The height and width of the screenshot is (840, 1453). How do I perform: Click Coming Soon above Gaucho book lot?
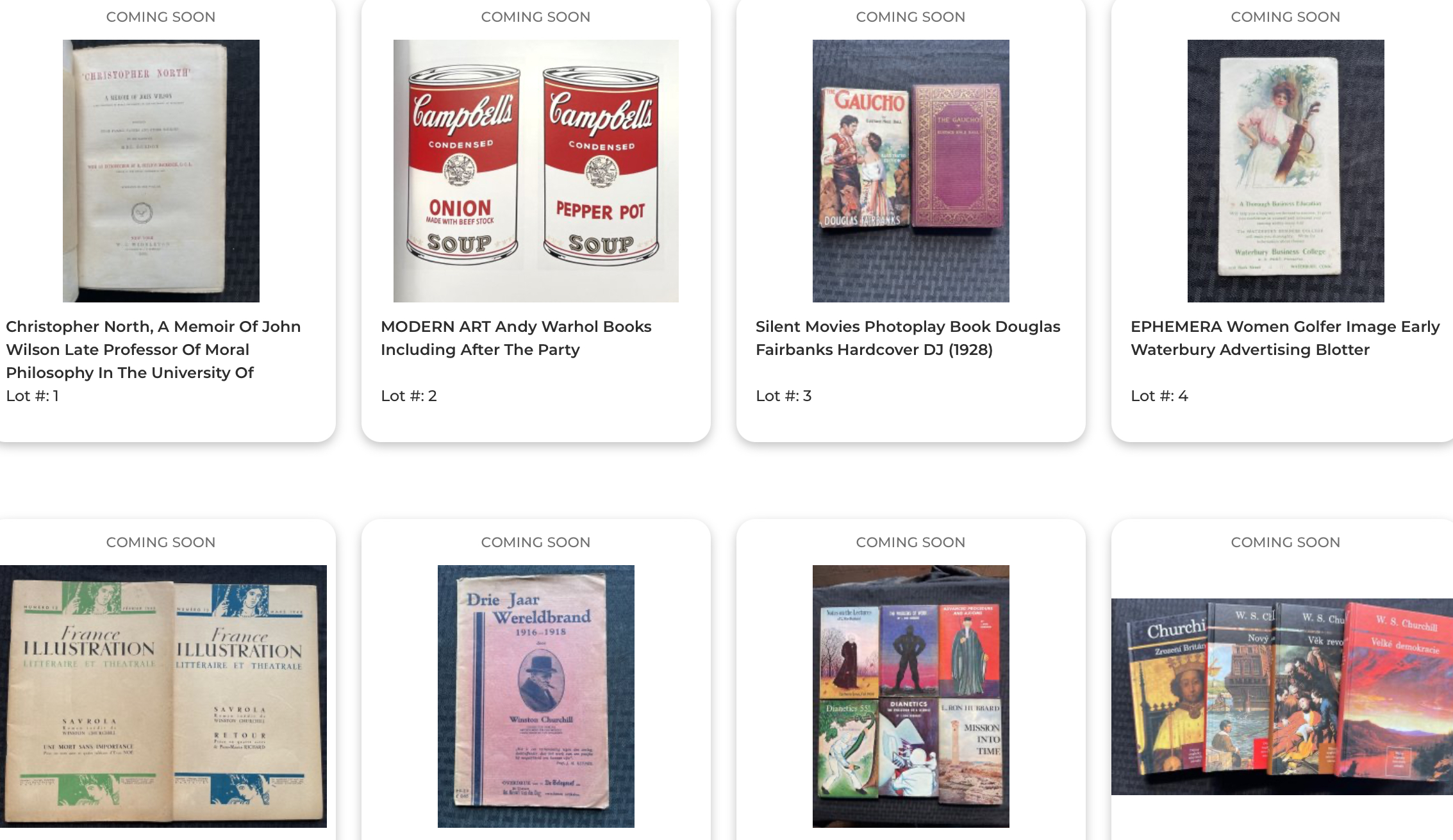(x=911, y=17)
